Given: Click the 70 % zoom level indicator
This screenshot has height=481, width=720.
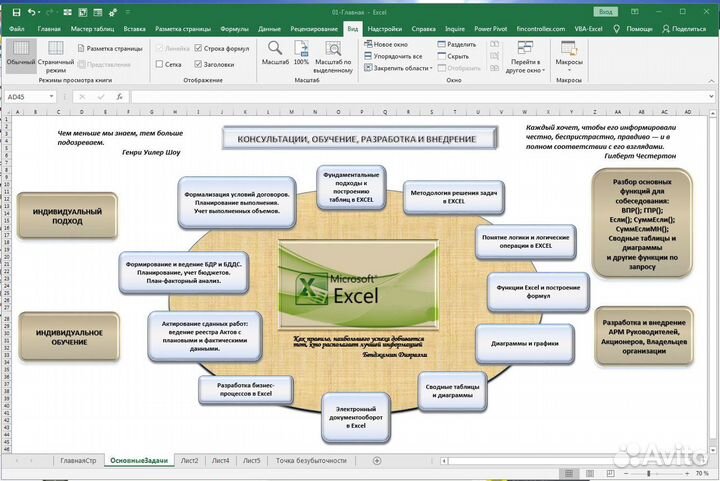Looking at the screenshot, I should [x=702, y=473].
